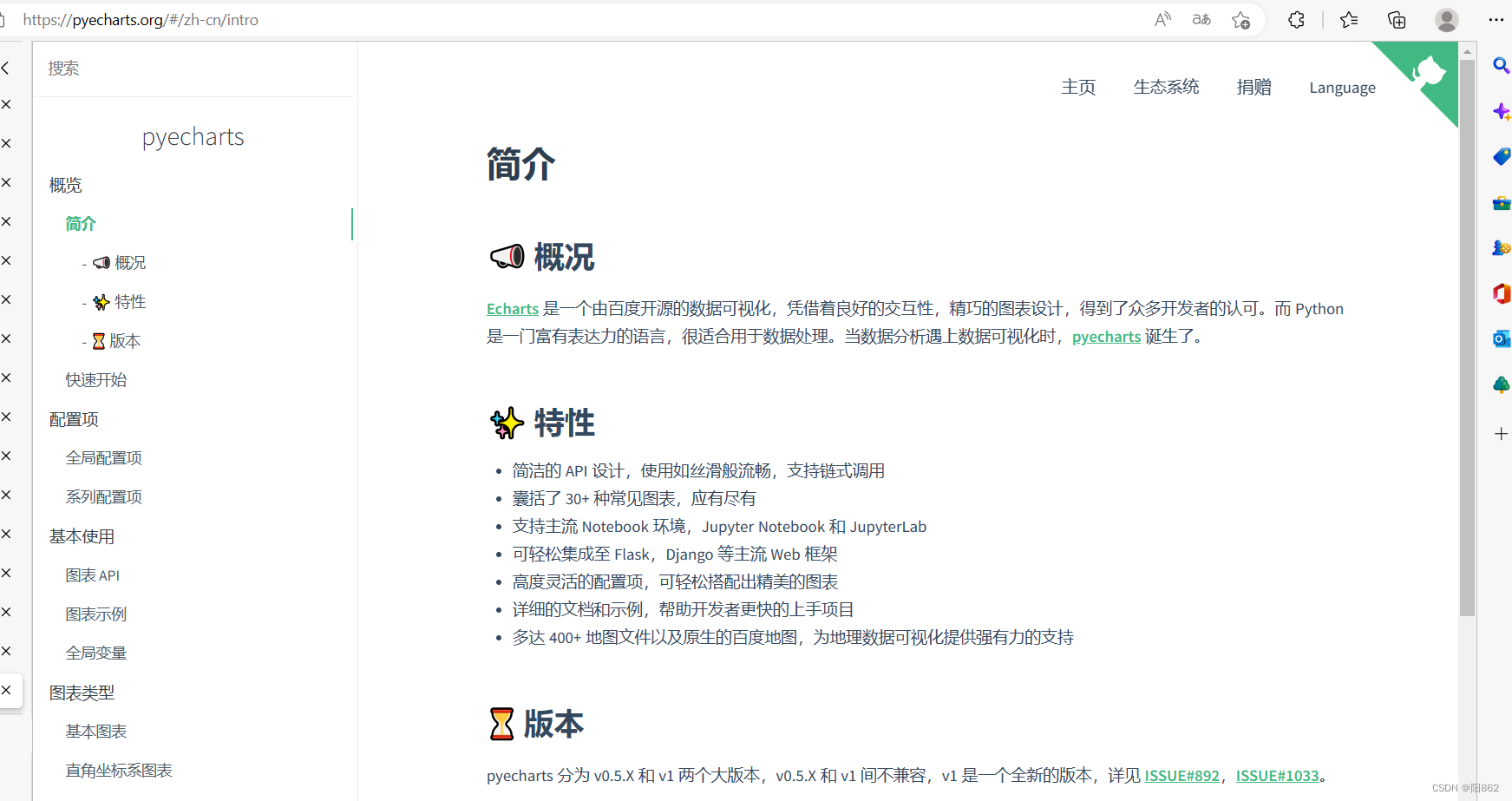Follow the pyecharts link in 概况 paragraph
Screen dimensions: 1512x801
coord(1107,337)
